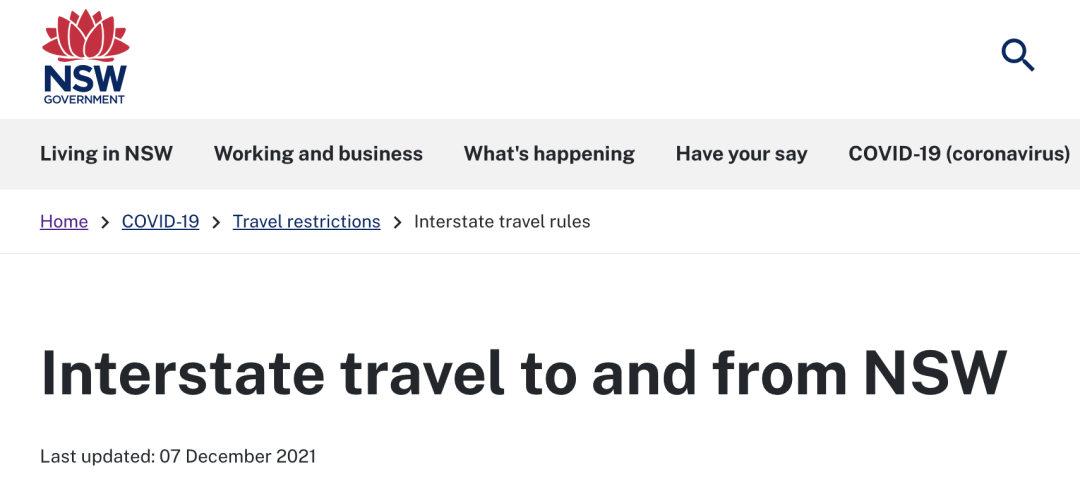
Task: Click the chevron after COVID-19 breadcrumb
Action: pos(216,223)
